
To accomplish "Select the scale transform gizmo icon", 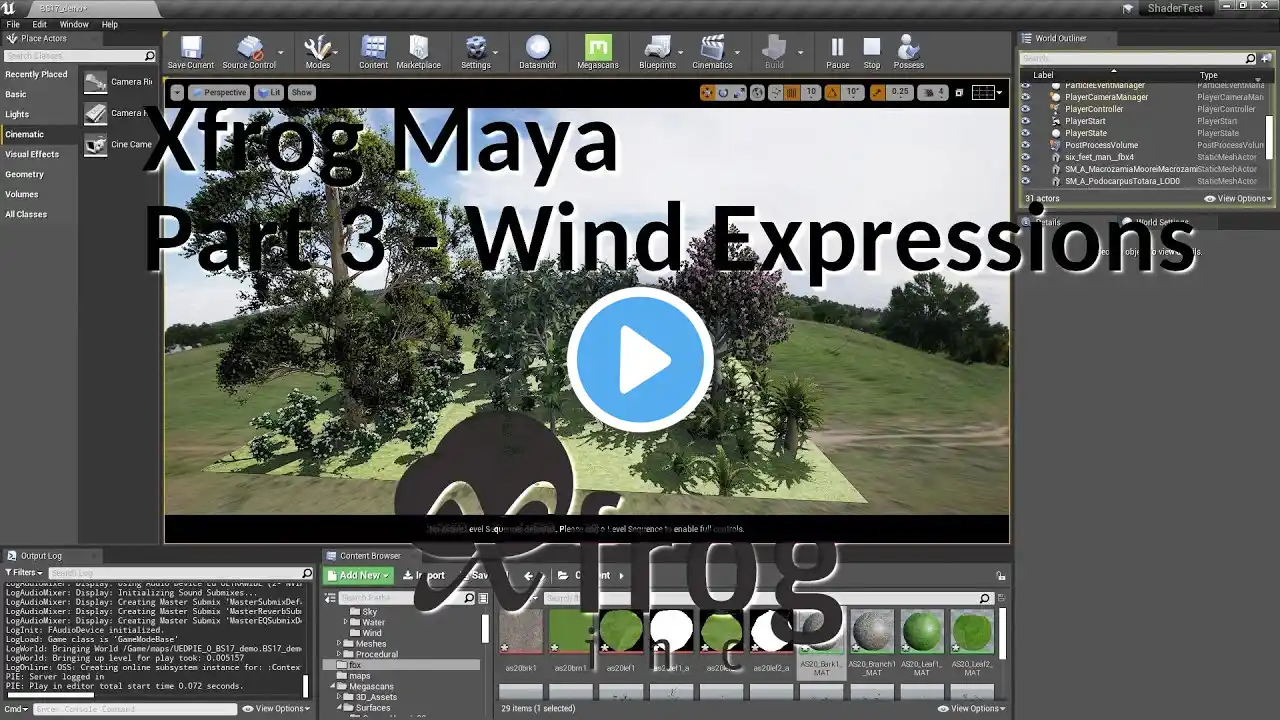I will coord(739,92).
